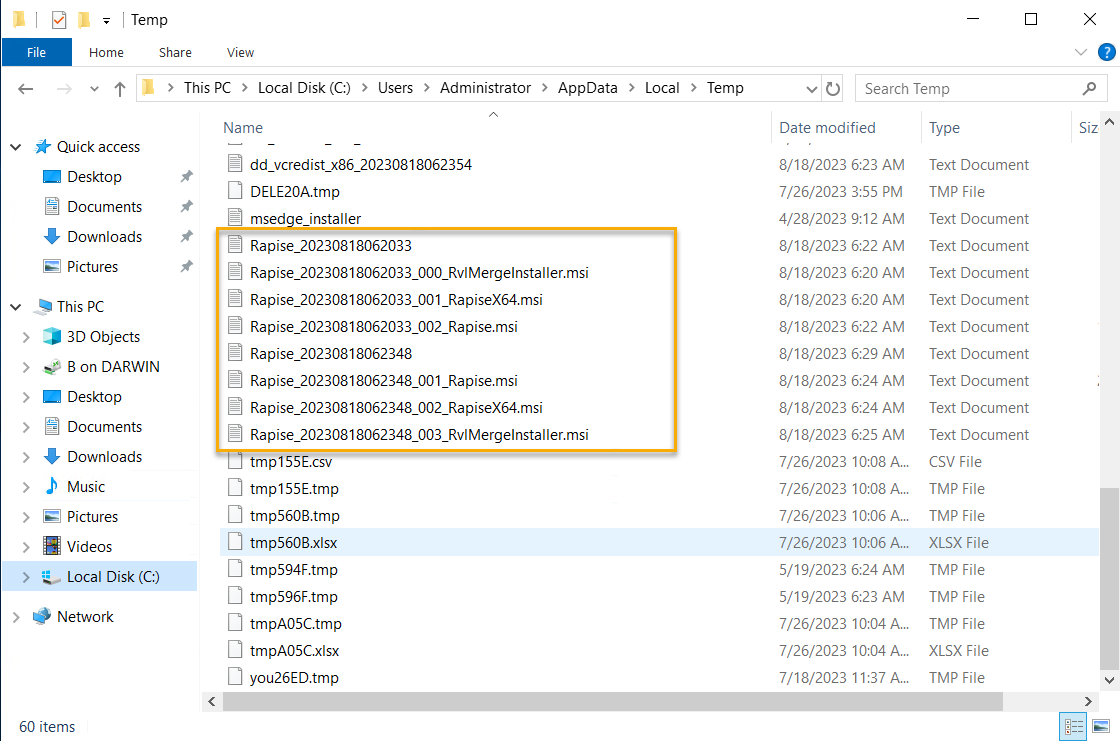Viewport: 1120px width, 741px height.
Task: Open Customize Quick Access Toolbar dropdown
Action: (x=106, y=20)
